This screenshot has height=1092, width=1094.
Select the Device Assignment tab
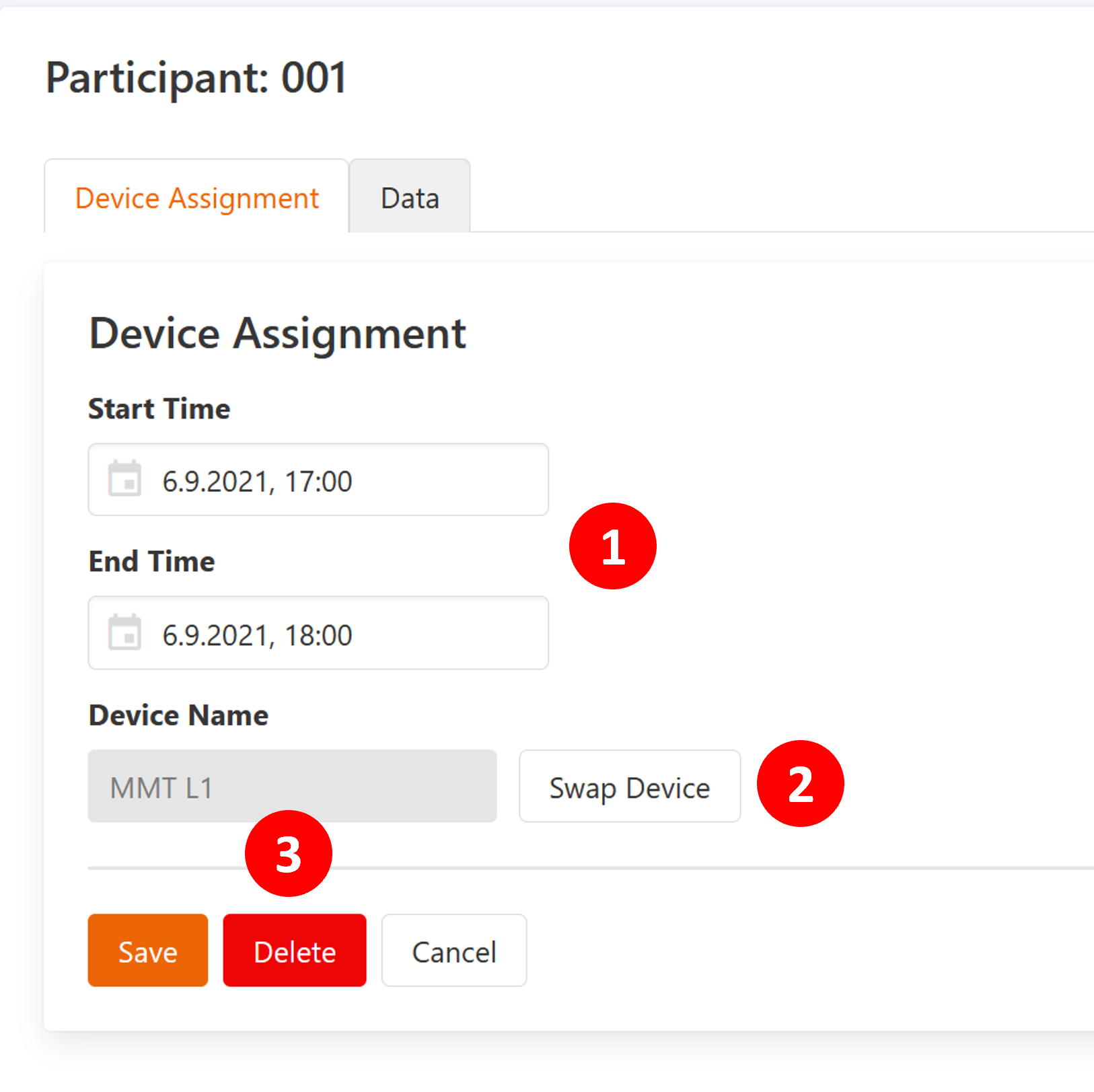tap(196, 198)
